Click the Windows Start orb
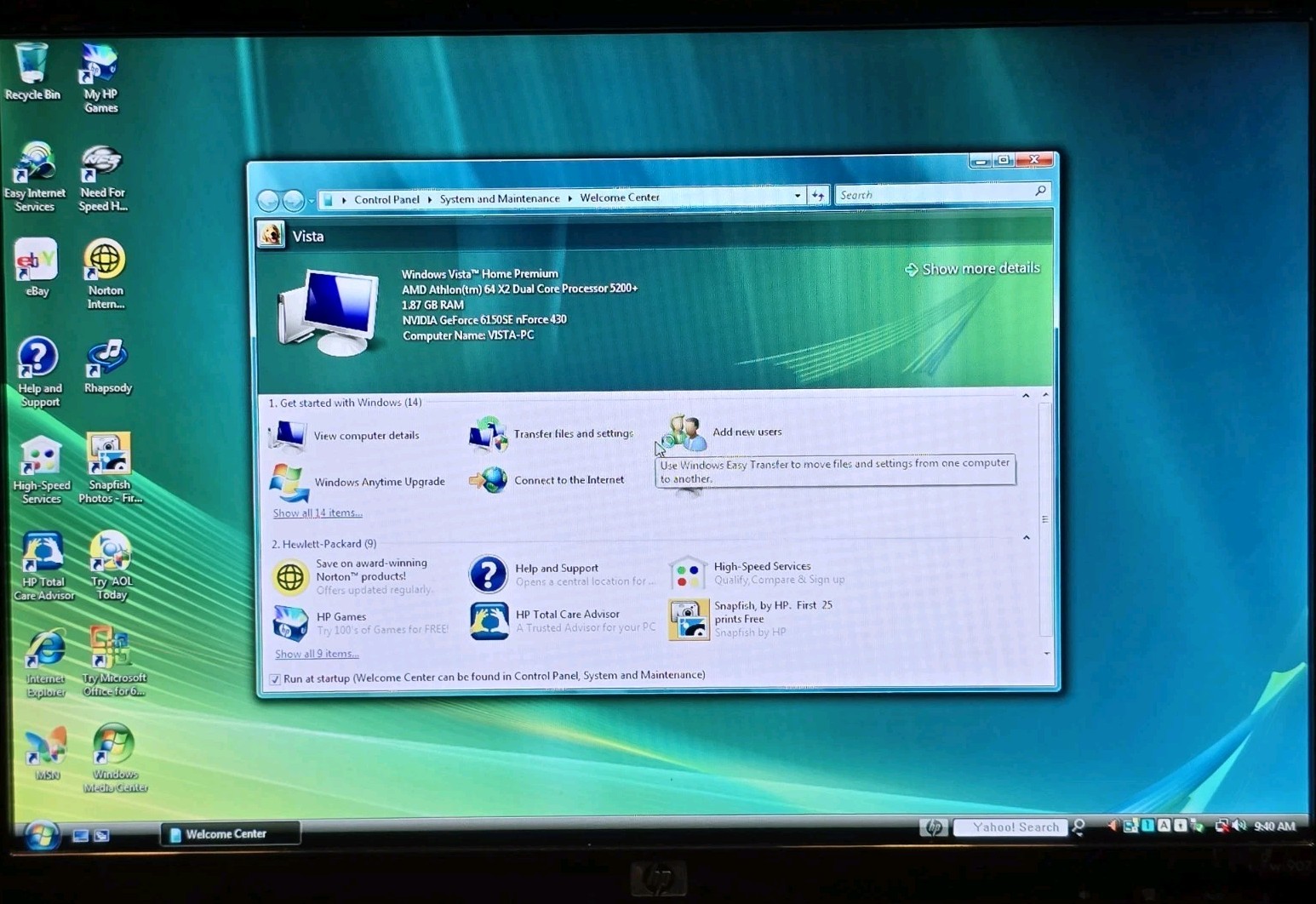The height and width of the screenshot is (904, 1316). pos(41,835)
